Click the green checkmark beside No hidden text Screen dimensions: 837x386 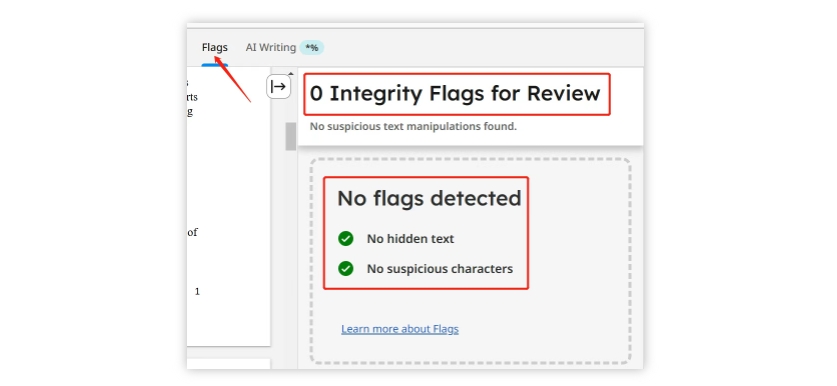(345, 239)
